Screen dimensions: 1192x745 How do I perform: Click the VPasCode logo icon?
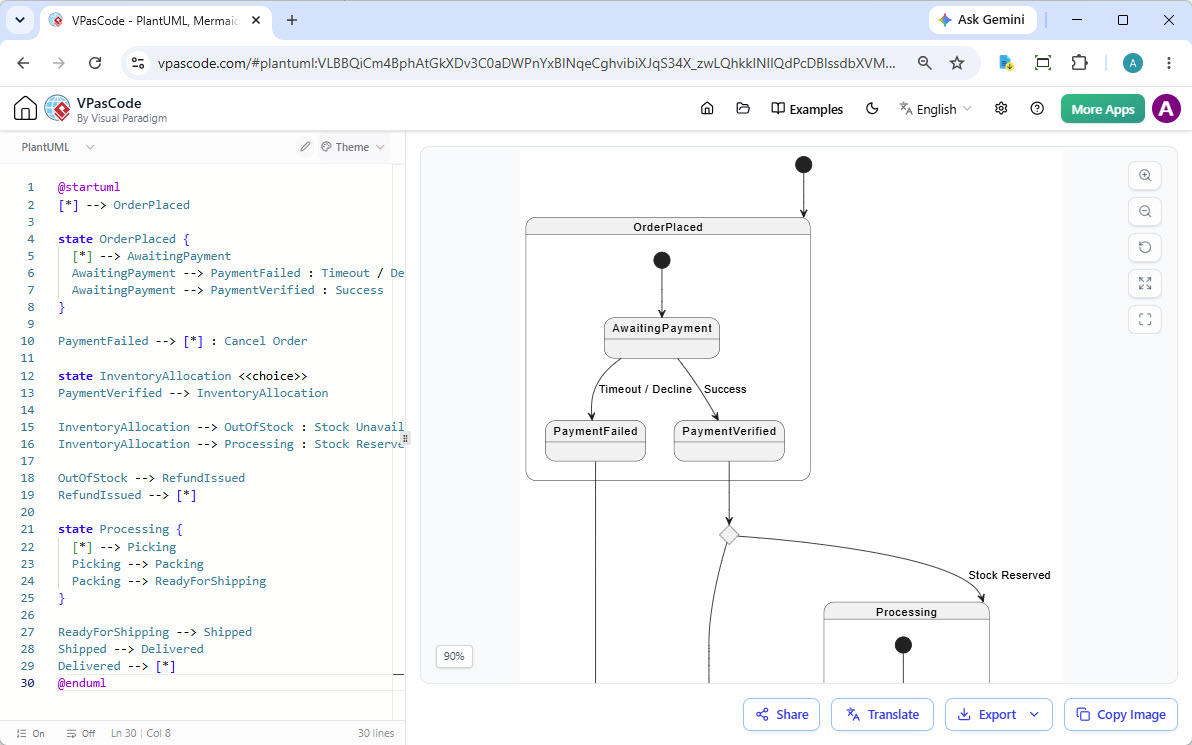point(58,109)
